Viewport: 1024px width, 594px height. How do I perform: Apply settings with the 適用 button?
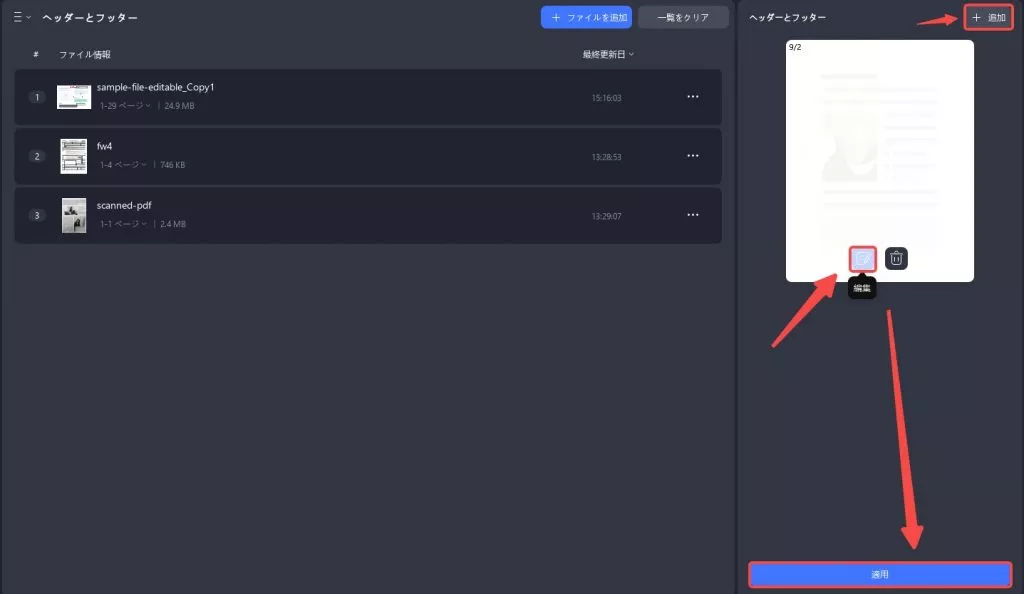(x=880, y=574)
